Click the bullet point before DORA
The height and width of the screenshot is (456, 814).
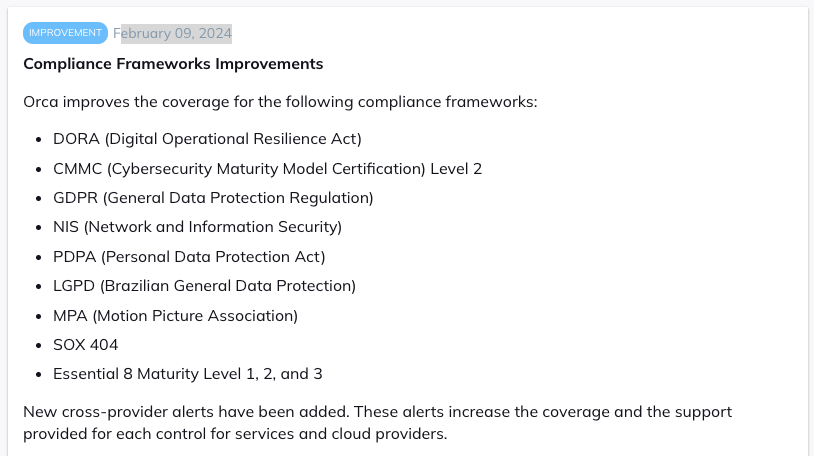pos(38,140)
